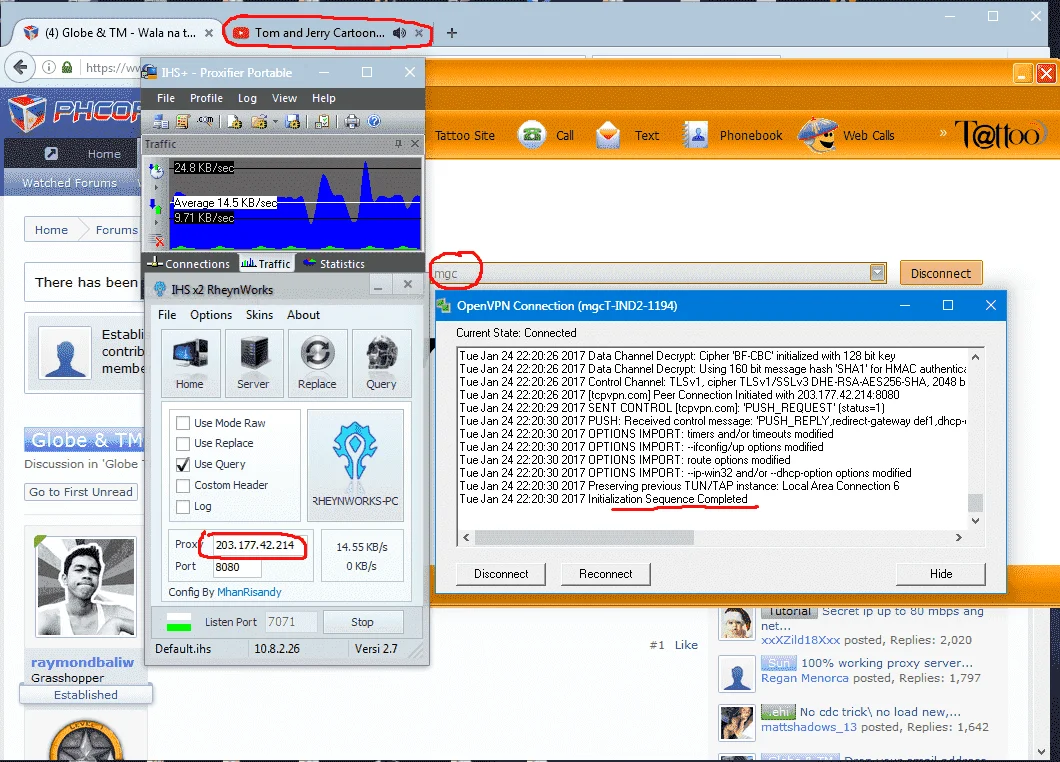This screenshot has width=1060, height=762.
Task: Enable Use Mode Raw checkbox
Action: click(183, 423)
